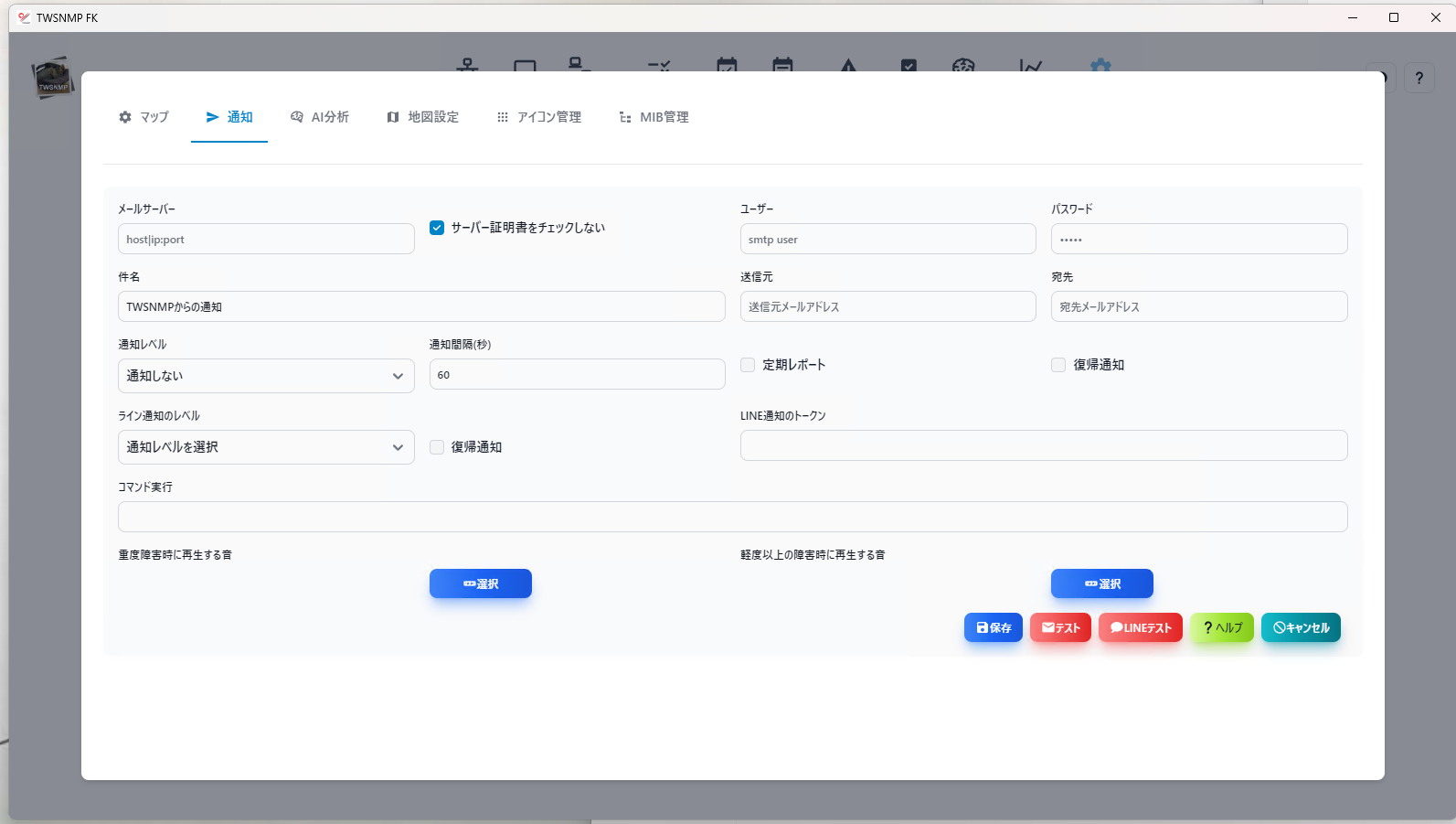The height and width of the screenshot is (824, 1456).
Task: Click the LINE通知のトークン input field
Action: click(x=1044, y=445)
